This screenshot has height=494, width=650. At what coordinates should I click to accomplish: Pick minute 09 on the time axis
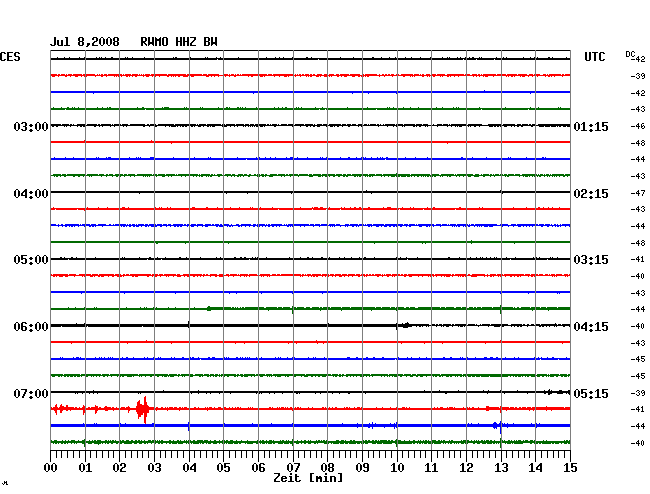pyautogui.click(x=362, y=468)
